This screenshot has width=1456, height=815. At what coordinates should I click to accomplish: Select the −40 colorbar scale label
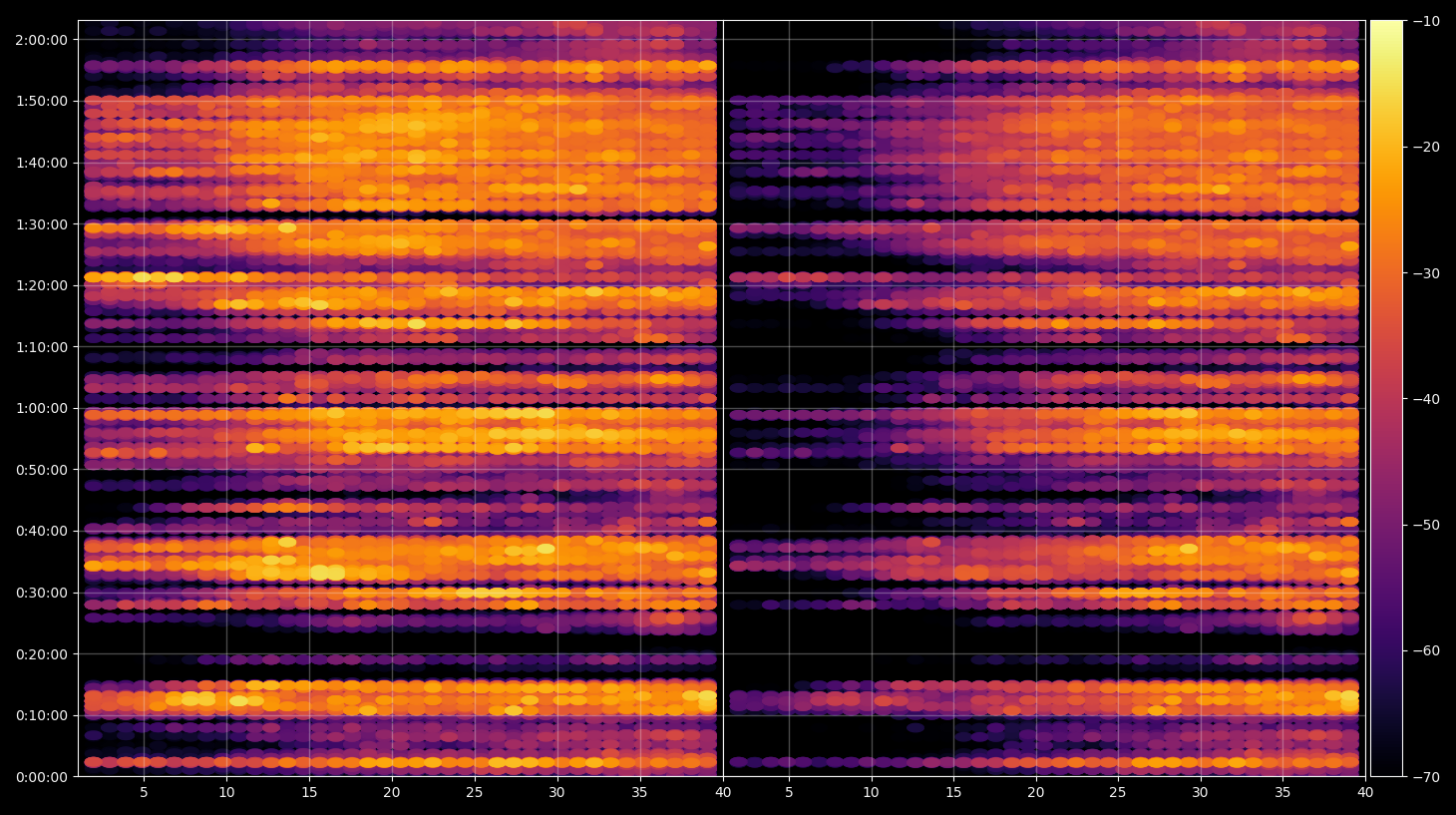pos(1425,399)
